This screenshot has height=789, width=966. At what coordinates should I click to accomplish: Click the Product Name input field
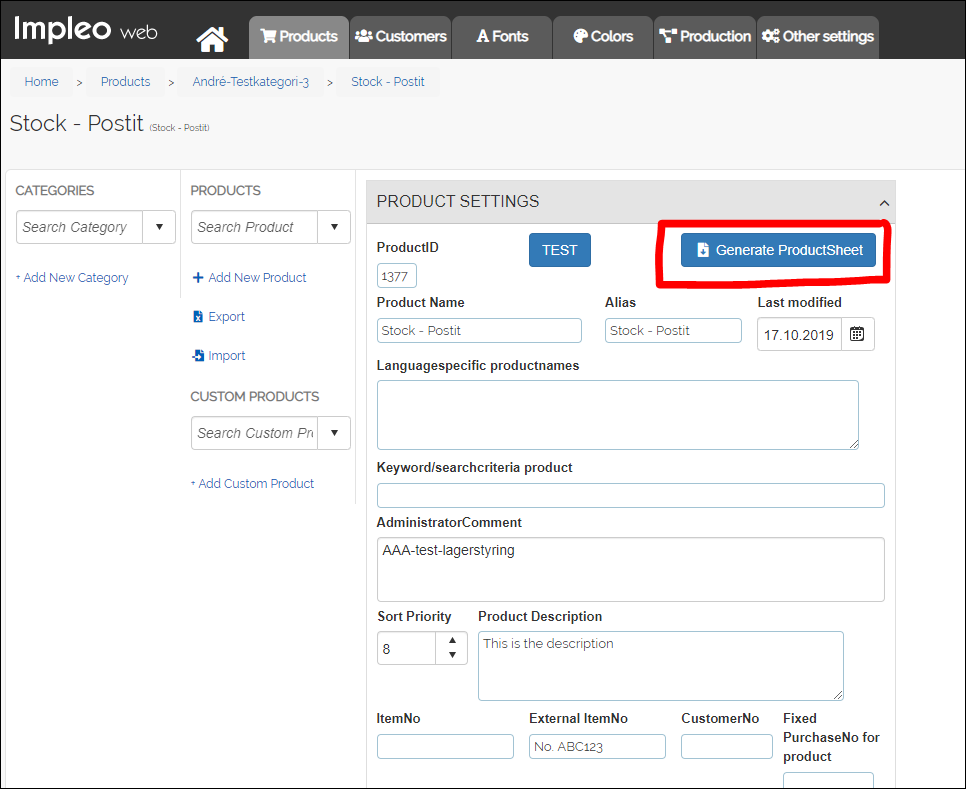coord(479,331)
